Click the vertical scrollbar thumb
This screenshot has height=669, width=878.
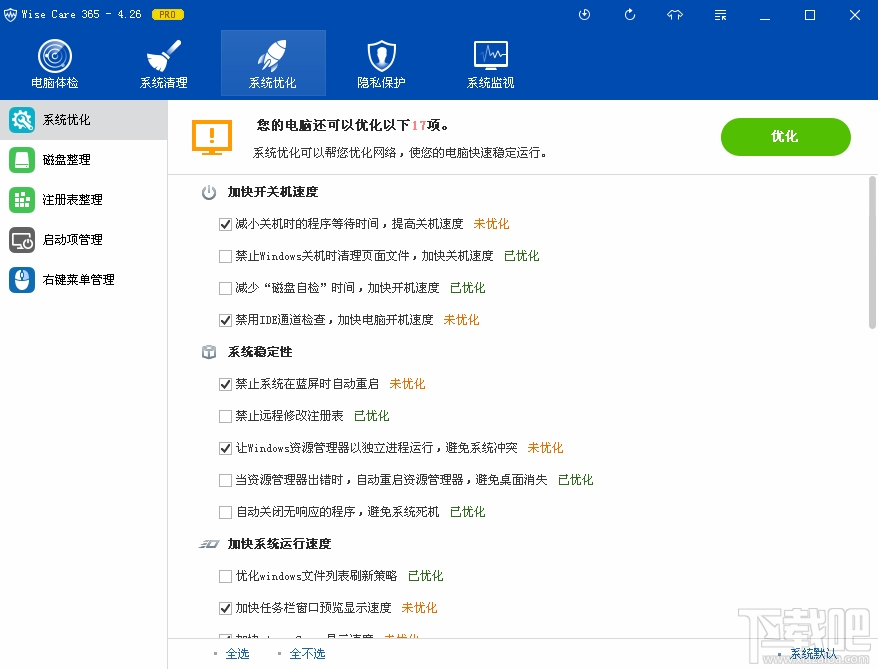[872, 252]
